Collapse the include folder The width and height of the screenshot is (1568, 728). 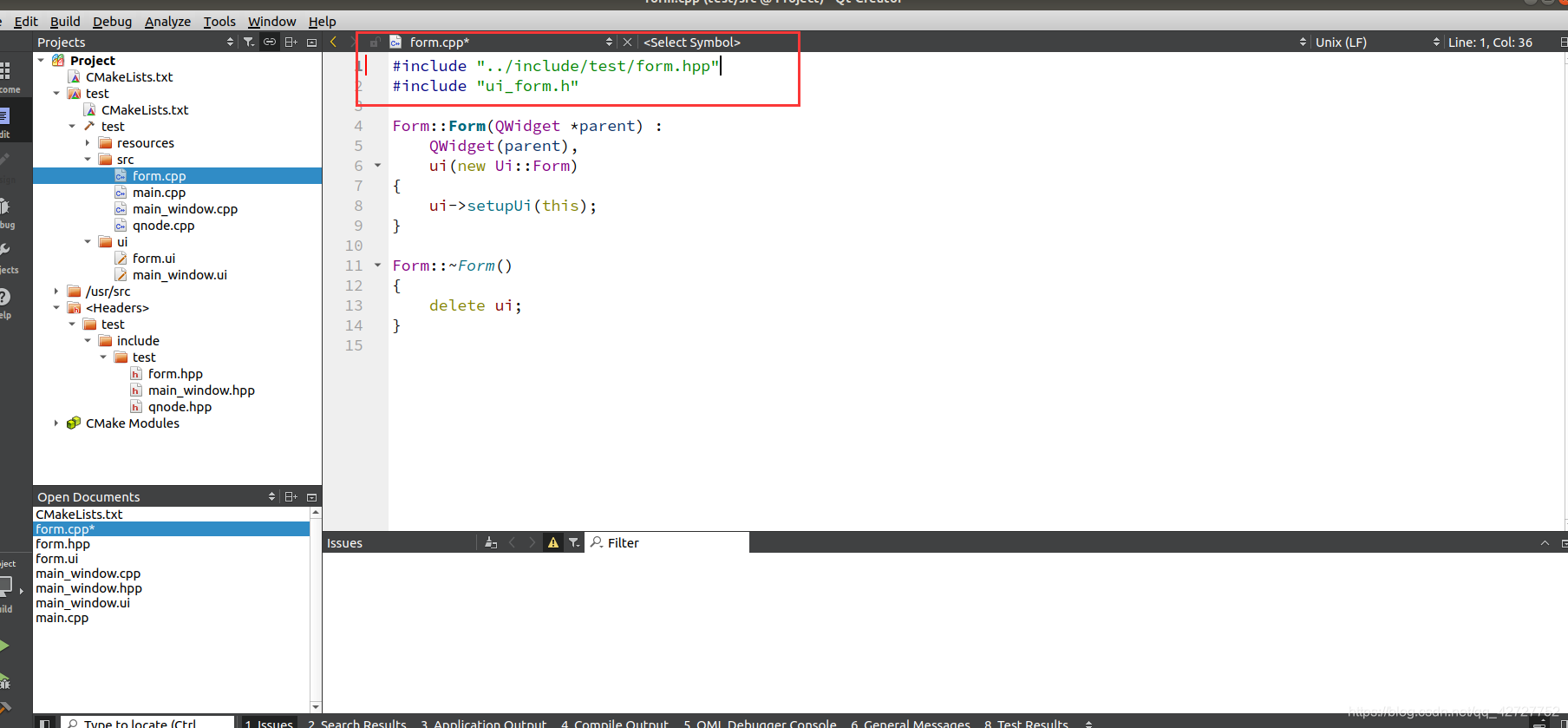click(88, 341)
